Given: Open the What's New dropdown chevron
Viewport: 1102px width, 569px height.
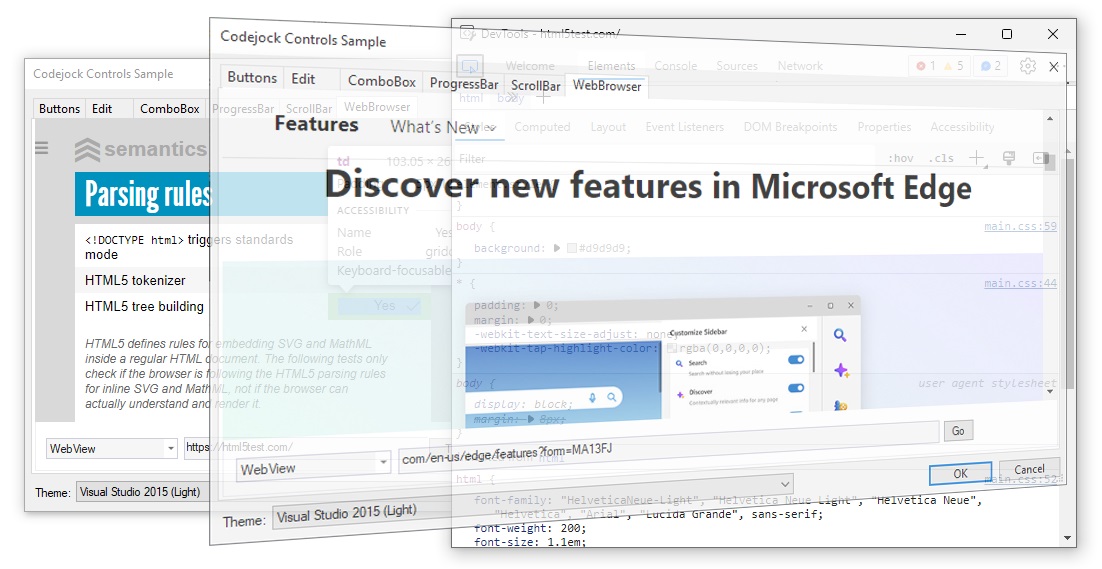Looking at the screenshot, I should tap(491, 128).
